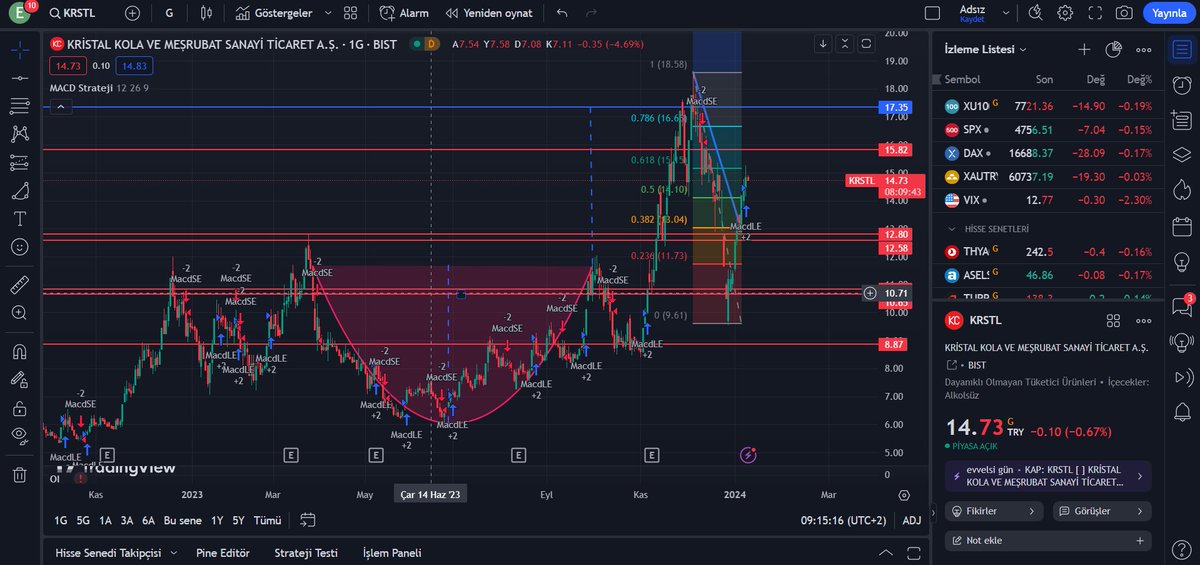
Task: Toggle stay in drawing mode
Action: tap(19, 380)
